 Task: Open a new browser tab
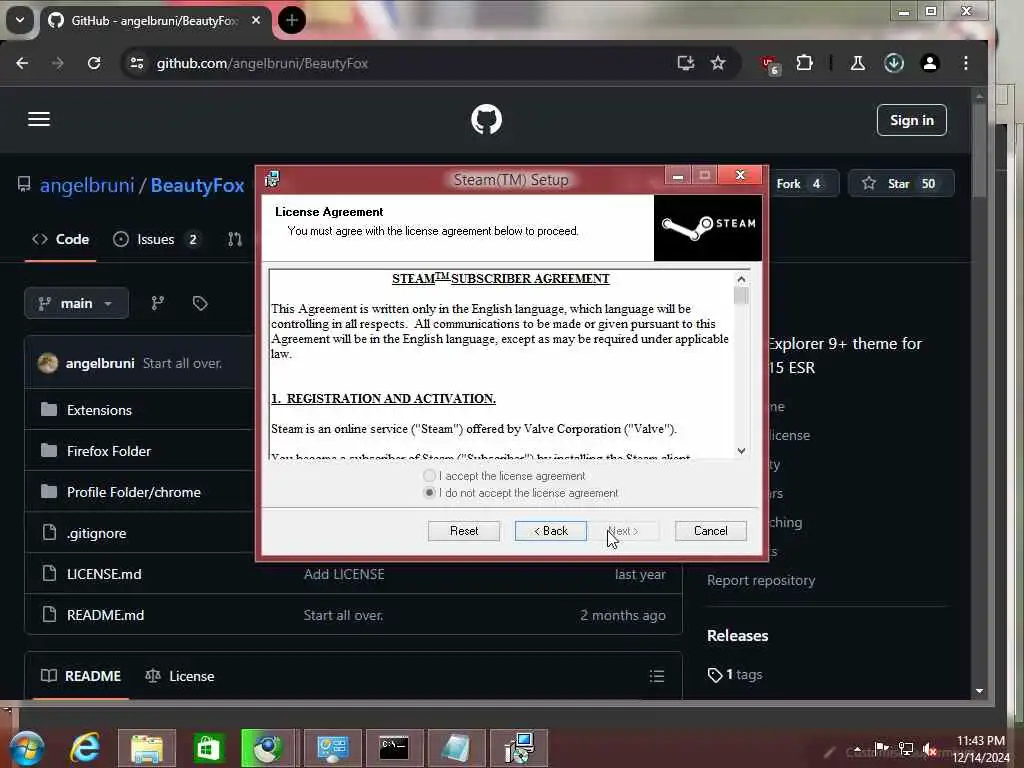click(291, 20)
